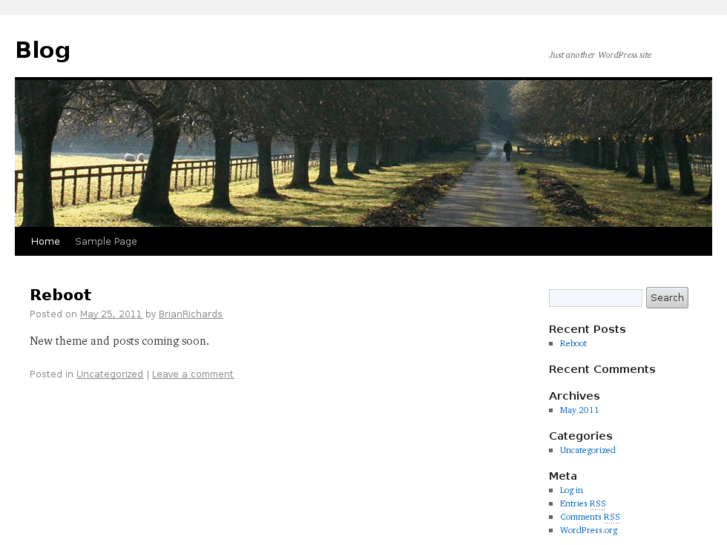Select the tagline 'Just another WordPress site'
This screenshot has width=727, height=545.
600,55
